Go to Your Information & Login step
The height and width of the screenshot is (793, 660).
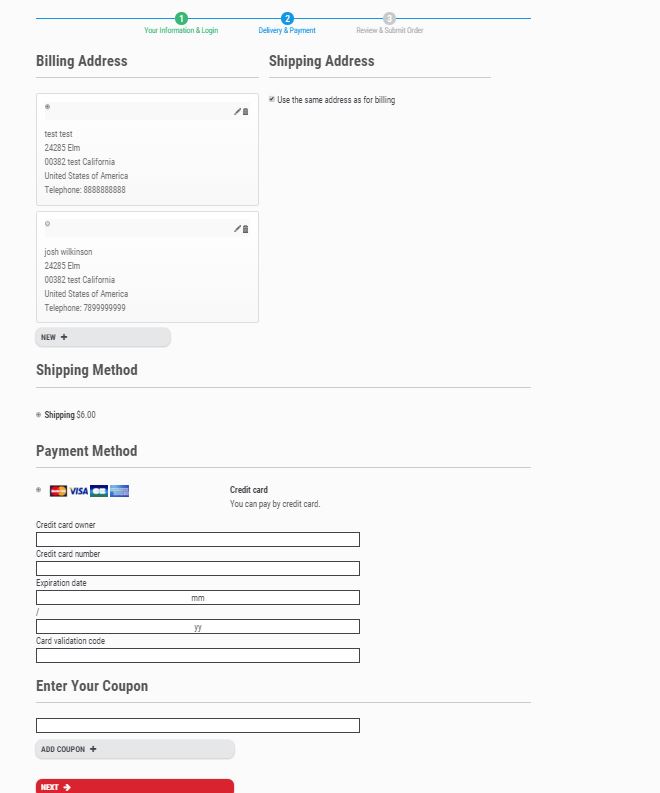(181, 19)
